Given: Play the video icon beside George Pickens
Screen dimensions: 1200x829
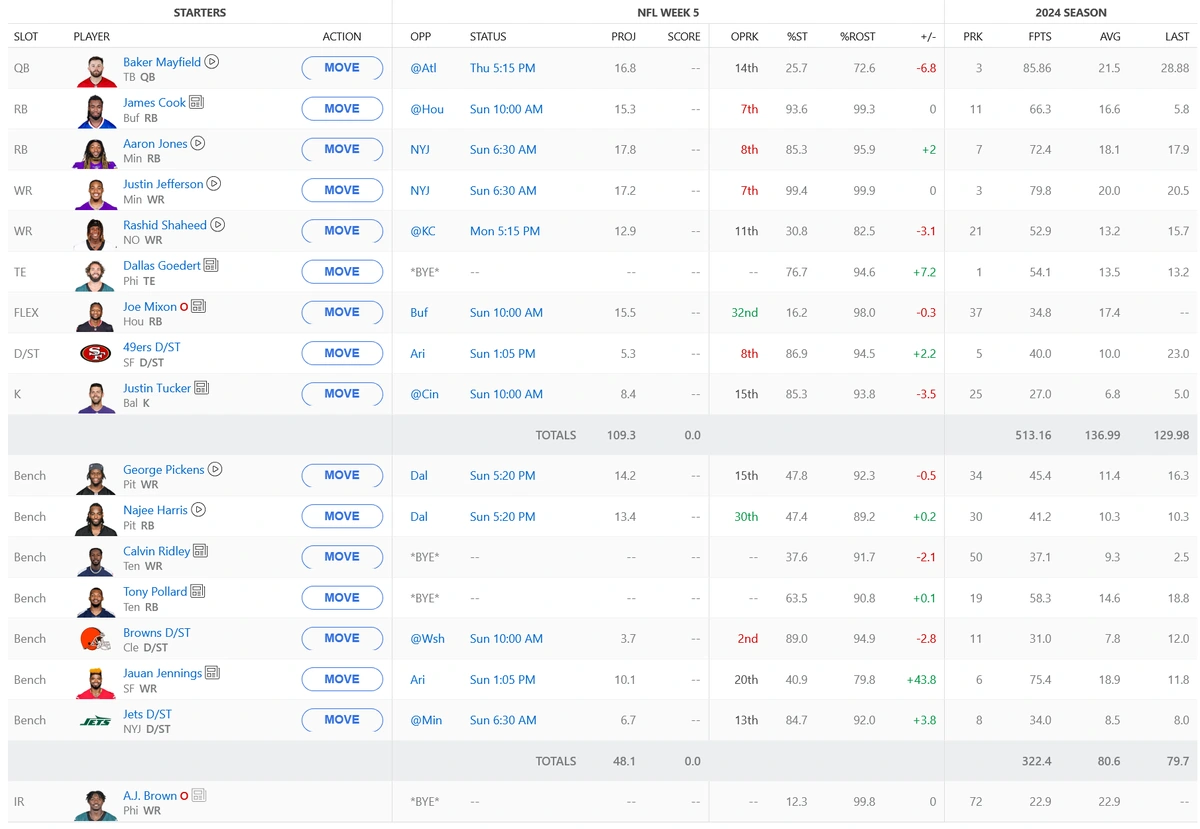Looking at the screenshot, I should coord(215,470).
